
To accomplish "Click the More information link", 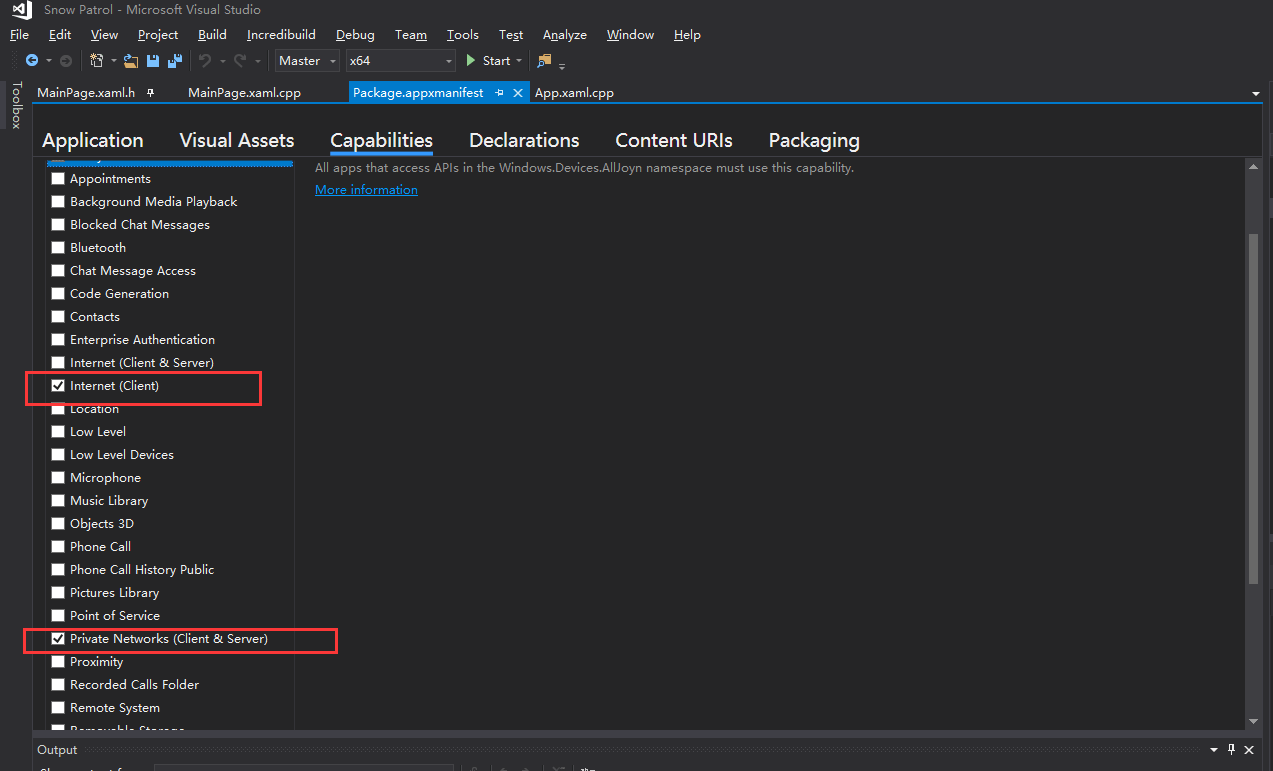I will [x=366, y=189].
